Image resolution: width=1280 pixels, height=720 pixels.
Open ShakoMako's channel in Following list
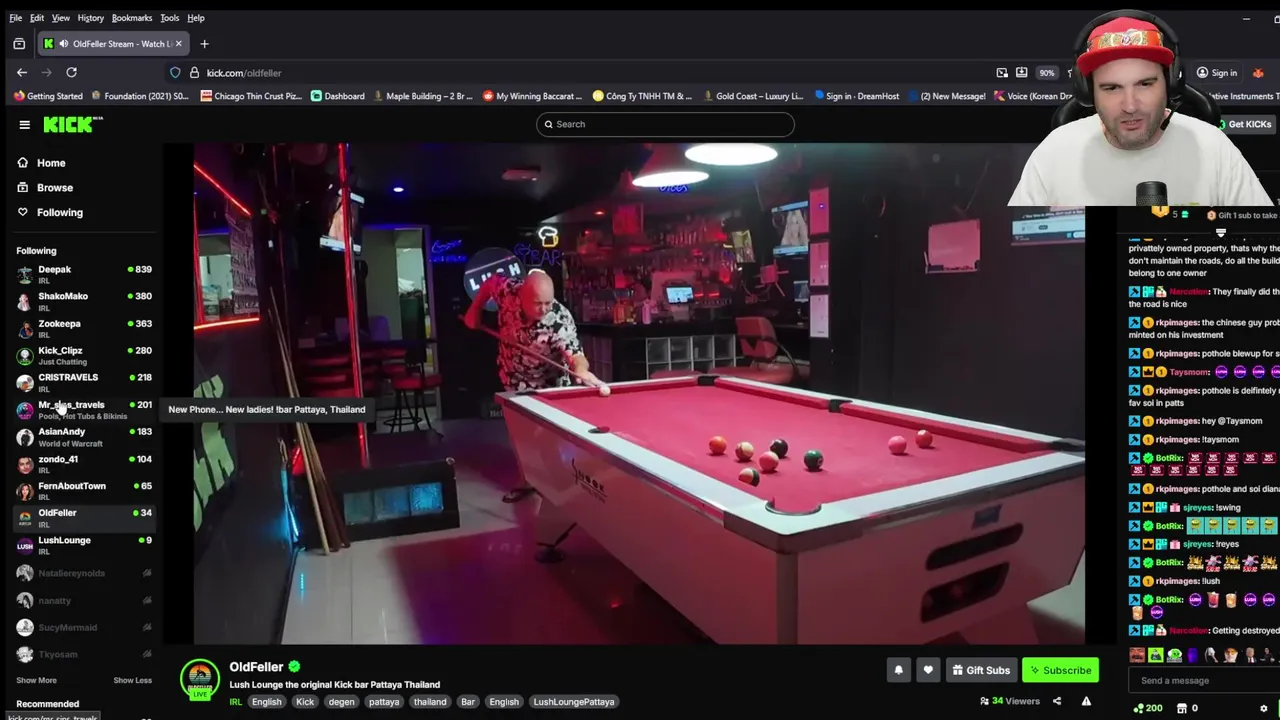(84, 301)
